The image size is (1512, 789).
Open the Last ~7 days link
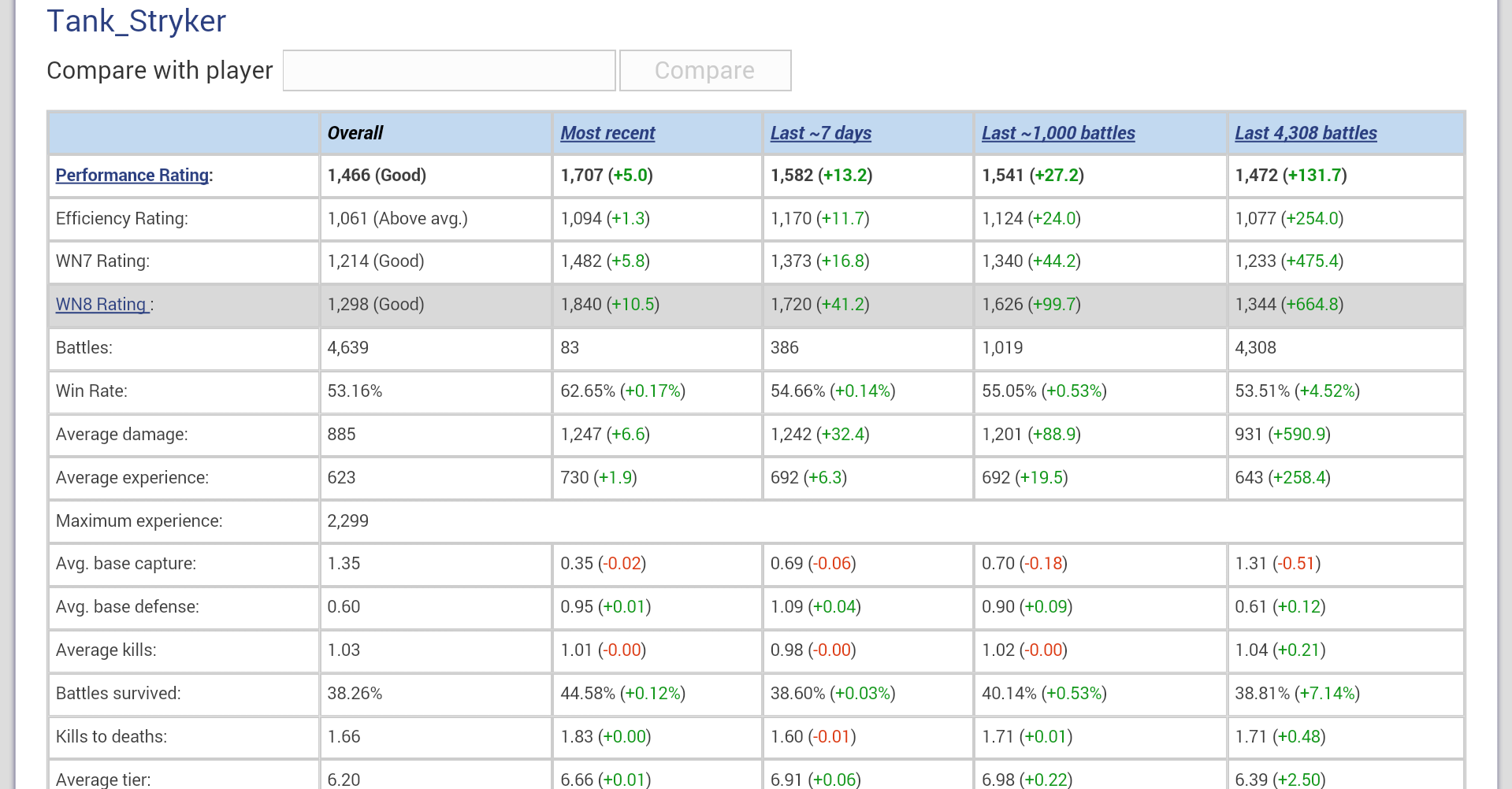tap(820, 133)
